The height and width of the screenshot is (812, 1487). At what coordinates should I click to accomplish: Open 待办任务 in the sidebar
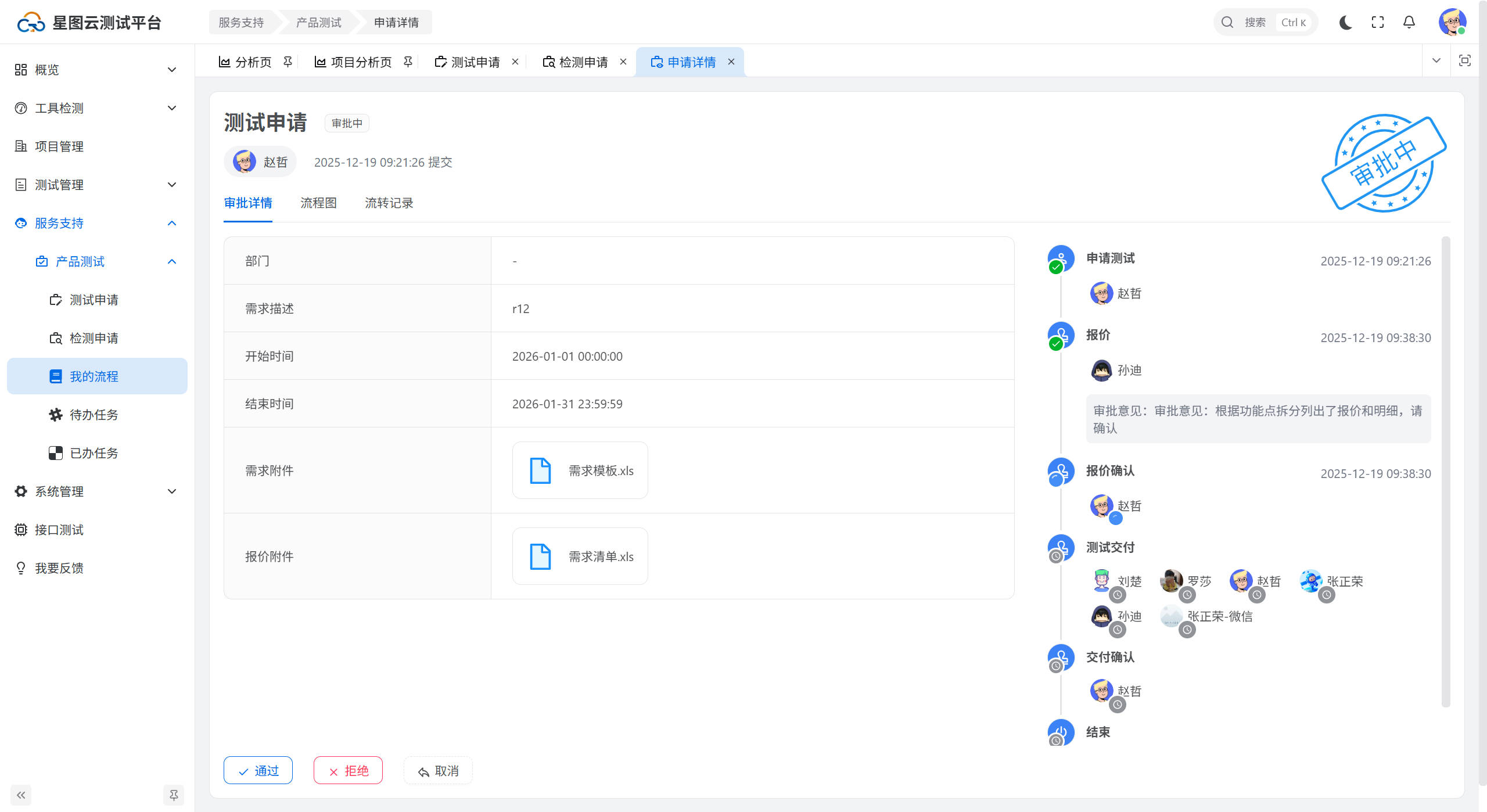click(94, 415)
